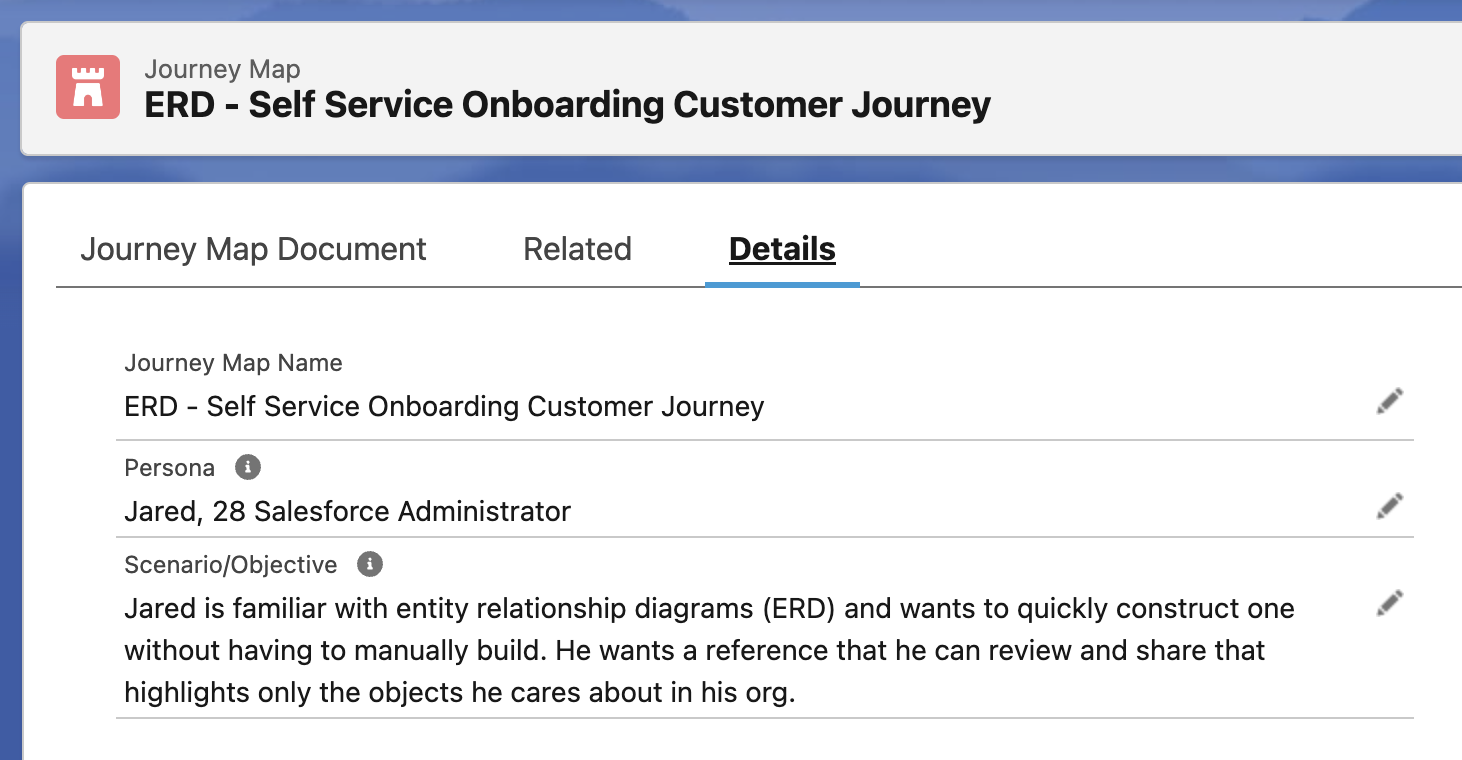The image size is (1462, 760).
Task: Click the 'Persona' field label
Action: tap(169, 468)
